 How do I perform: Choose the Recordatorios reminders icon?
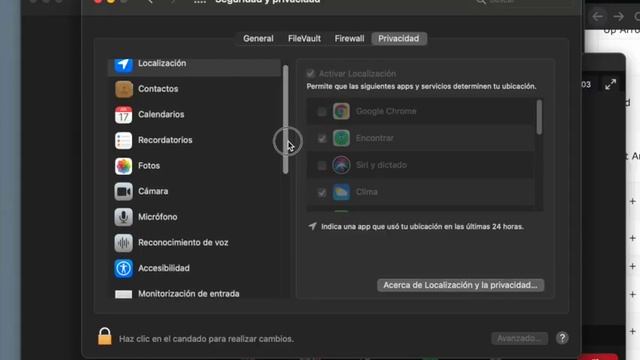pyautogui.click(x=123, y=141)
